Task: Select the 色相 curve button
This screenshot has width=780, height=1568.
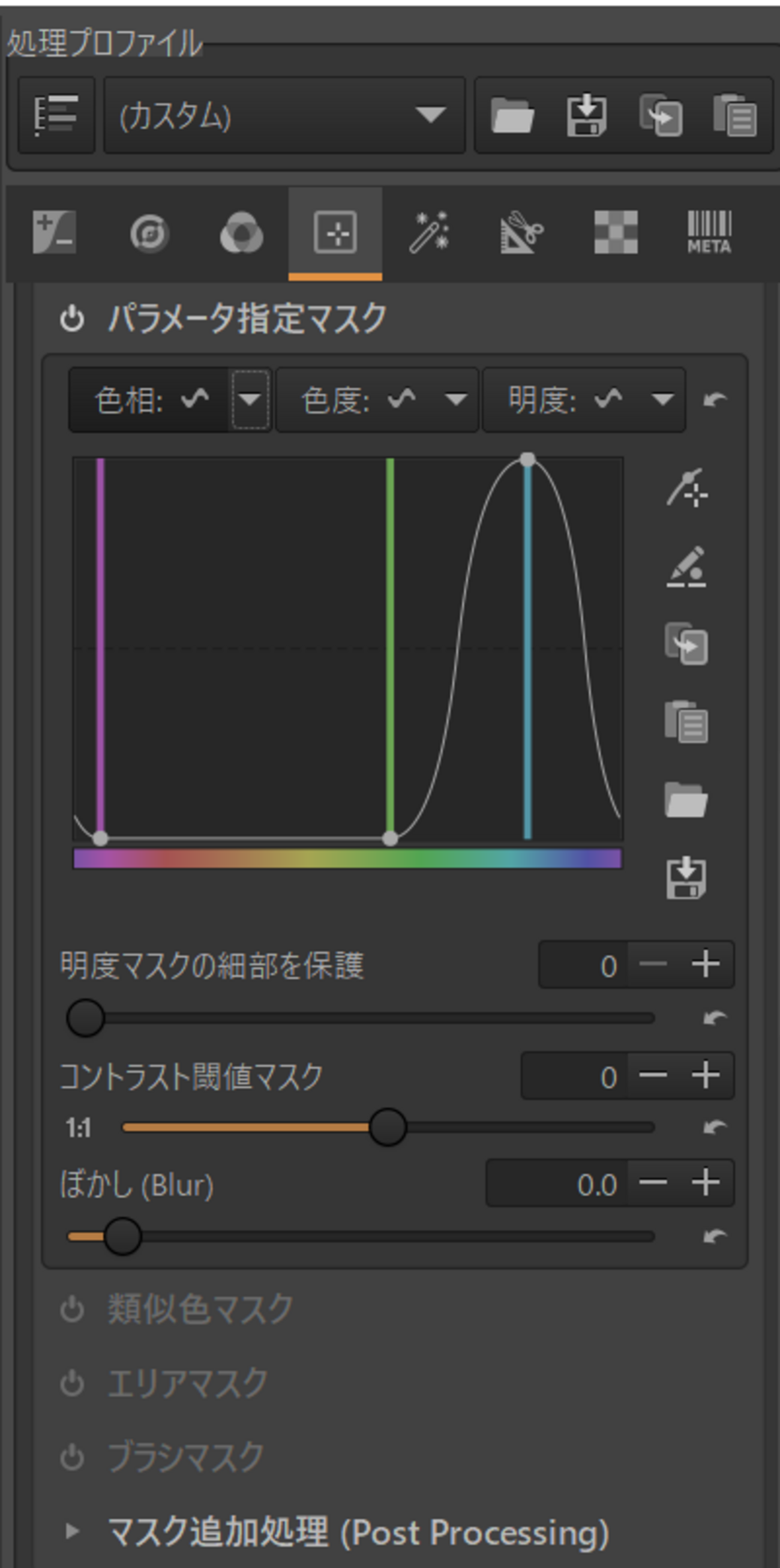Action: point(149,400)
